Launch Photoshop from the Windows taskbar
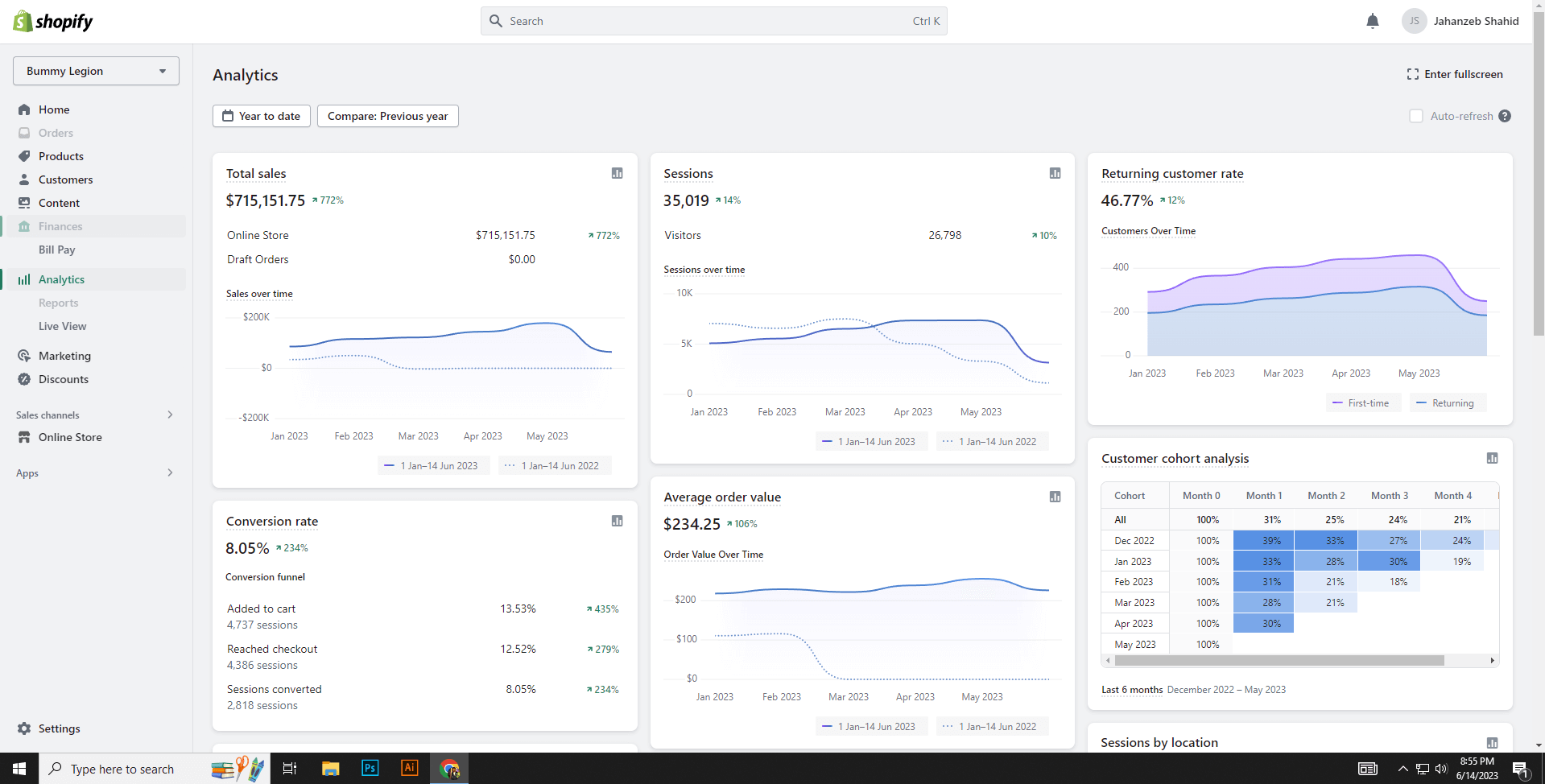 click(x=370, y=768)
